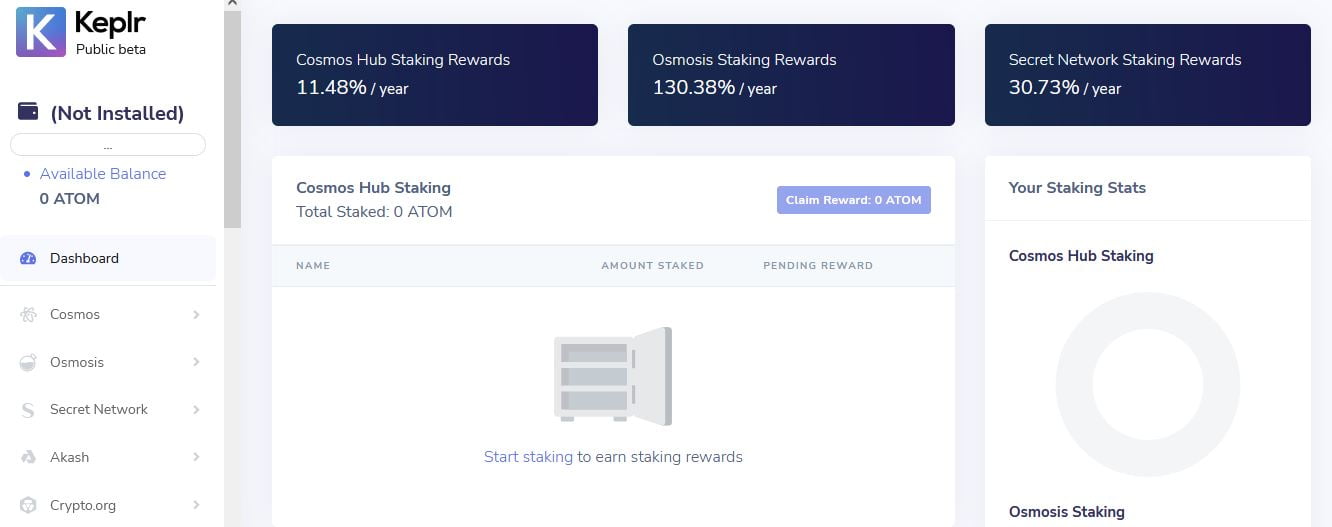Click the Cosmos atom icon
The width and height of the screenshot is (1332, 527).
pyautogui.click(x=29, y=315)
